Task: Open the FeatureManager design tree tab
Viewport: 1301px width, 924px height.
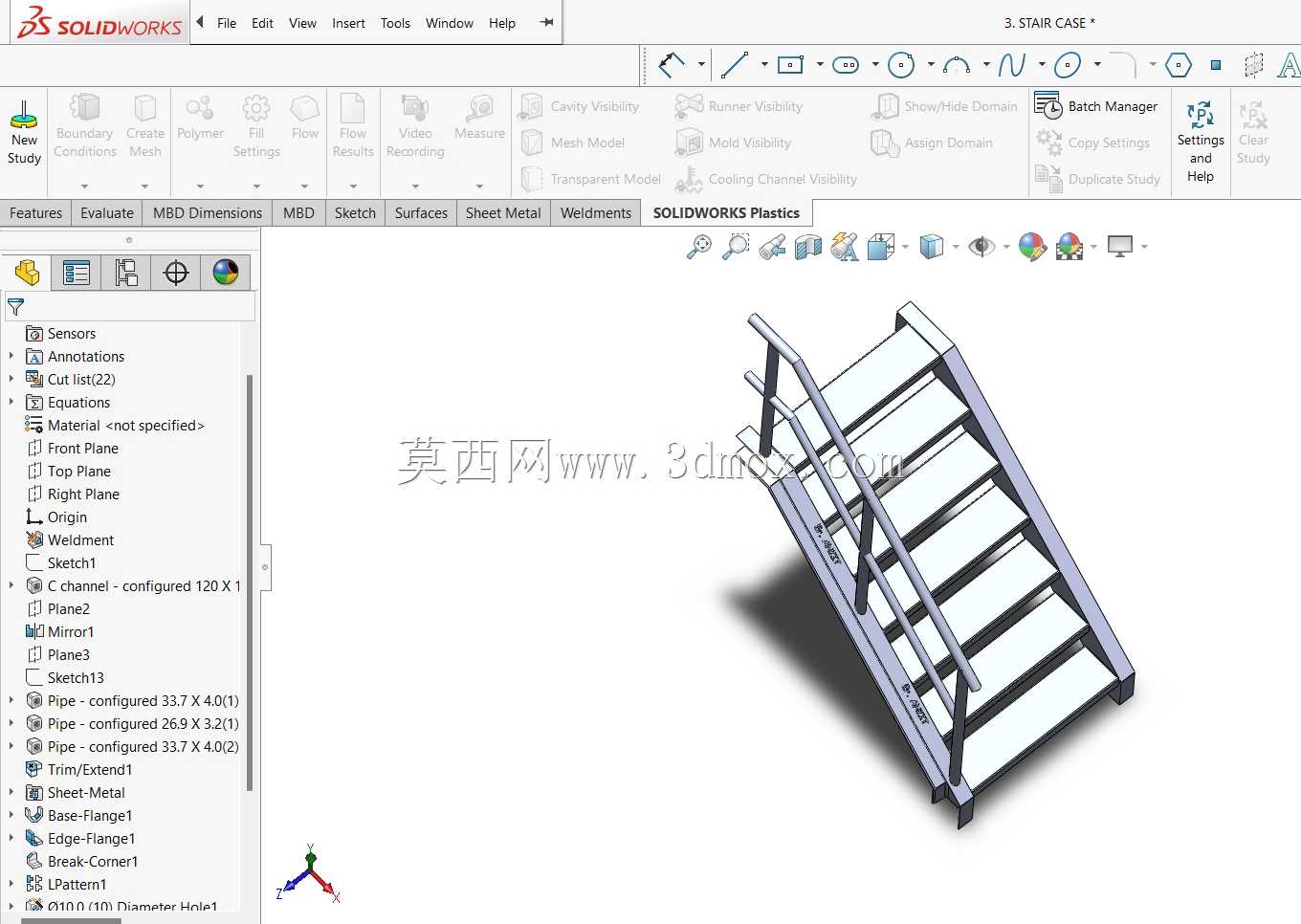Action: pyautogui.click(x=27, y=273)
